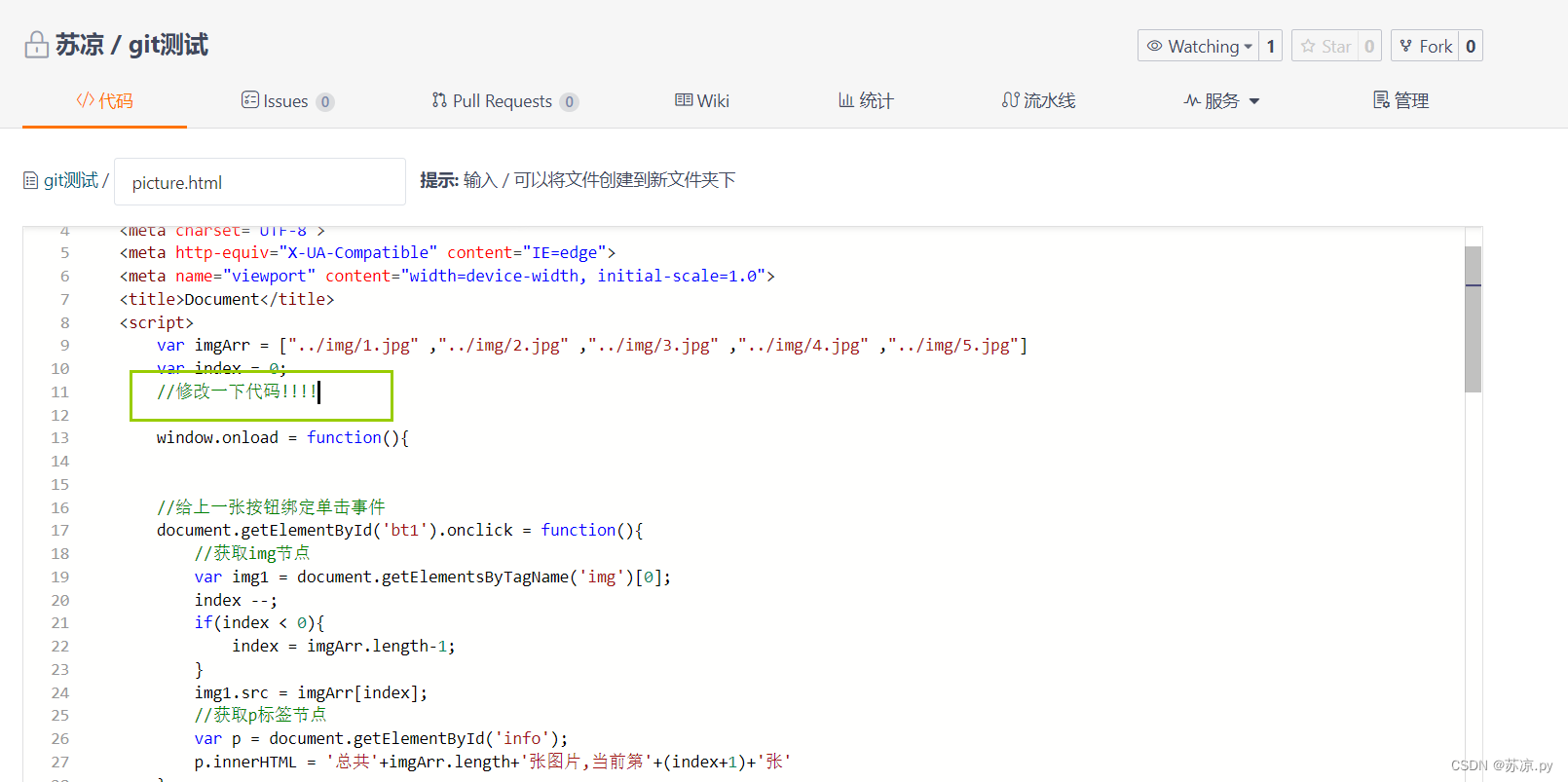Click the Issues list icon
The image size is (1568, 782).
pos(250,100)
